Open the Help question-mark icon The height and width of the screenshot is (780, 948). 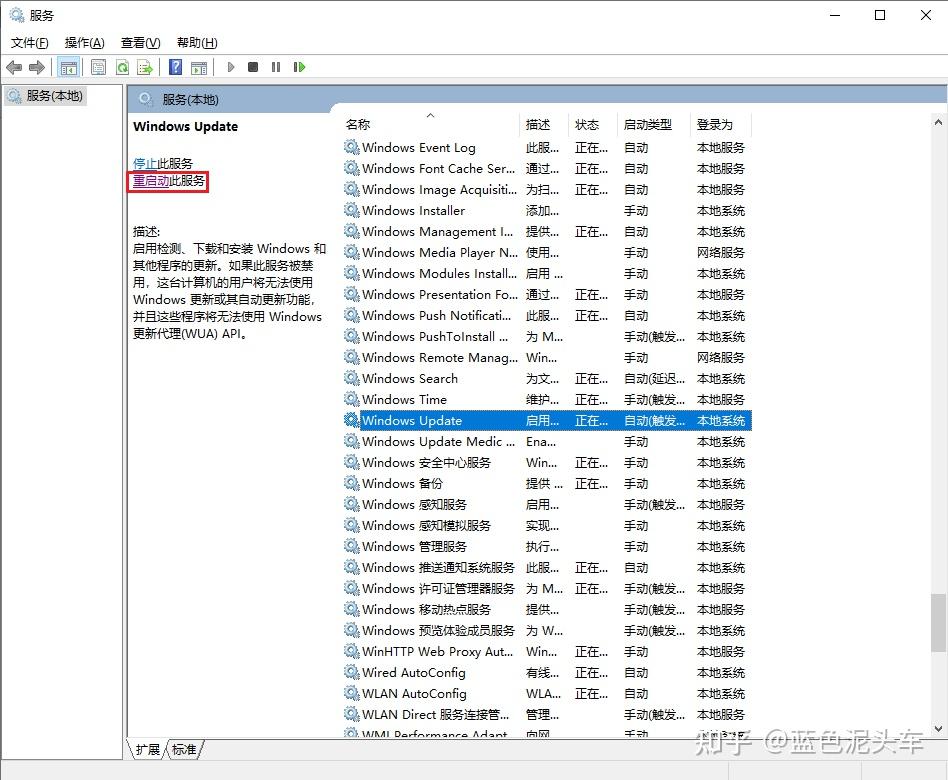(175, 67)
